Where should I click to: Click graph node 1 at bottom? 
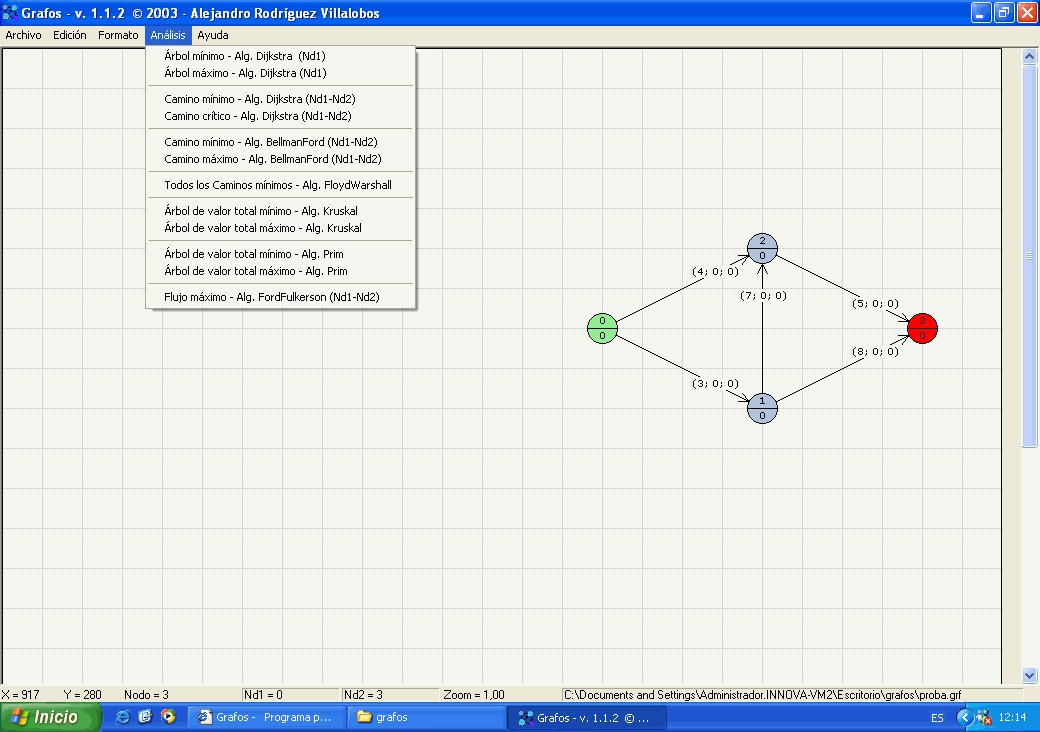point(762,408)
